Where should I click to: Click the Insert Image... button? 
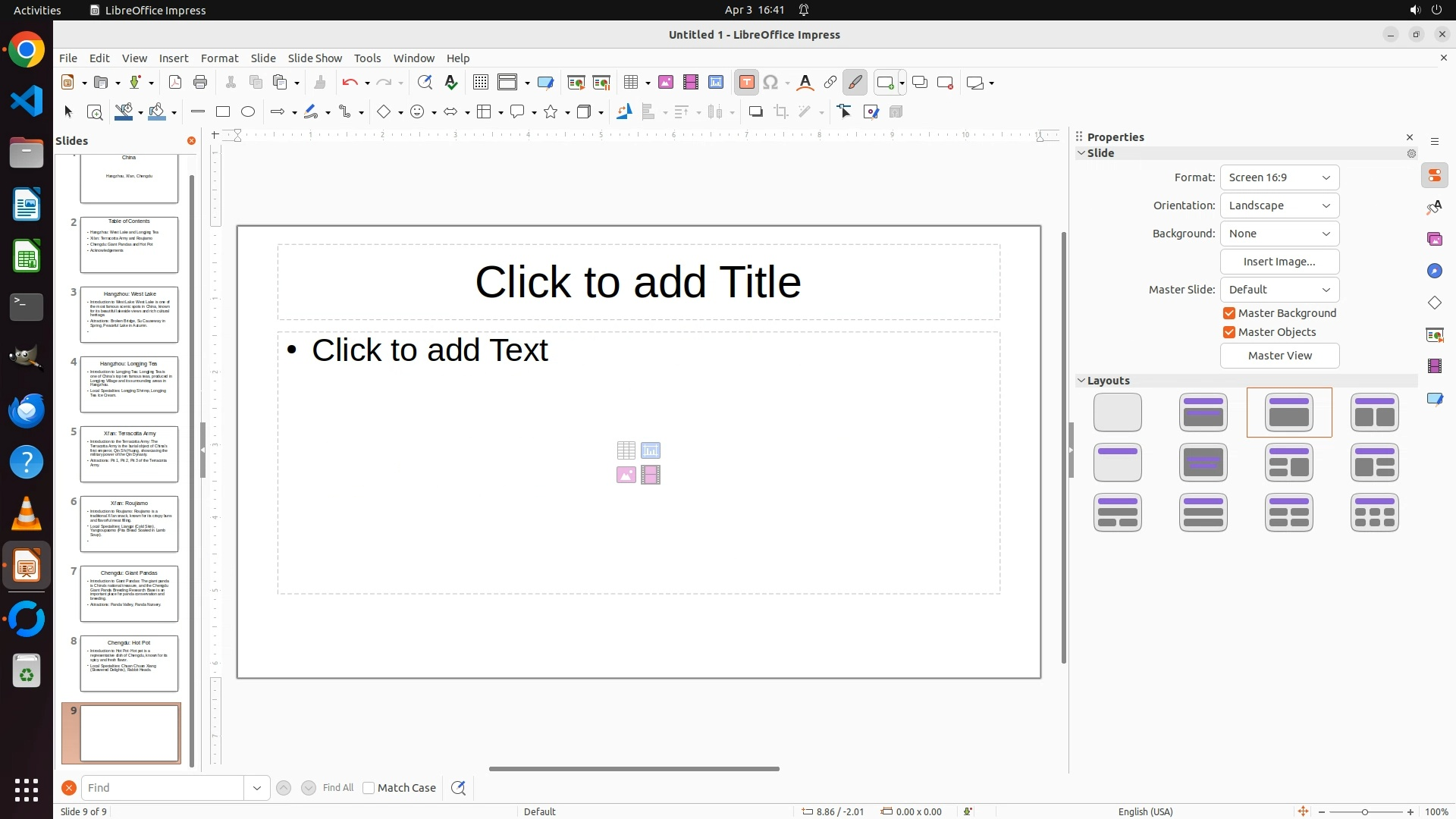[x=1279, y=262]
